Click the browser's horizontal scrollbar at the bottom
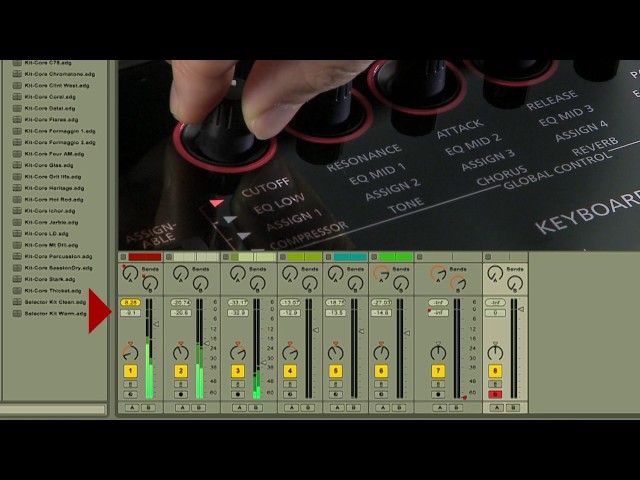Screen dimensions: 640x480 point(53,409)
